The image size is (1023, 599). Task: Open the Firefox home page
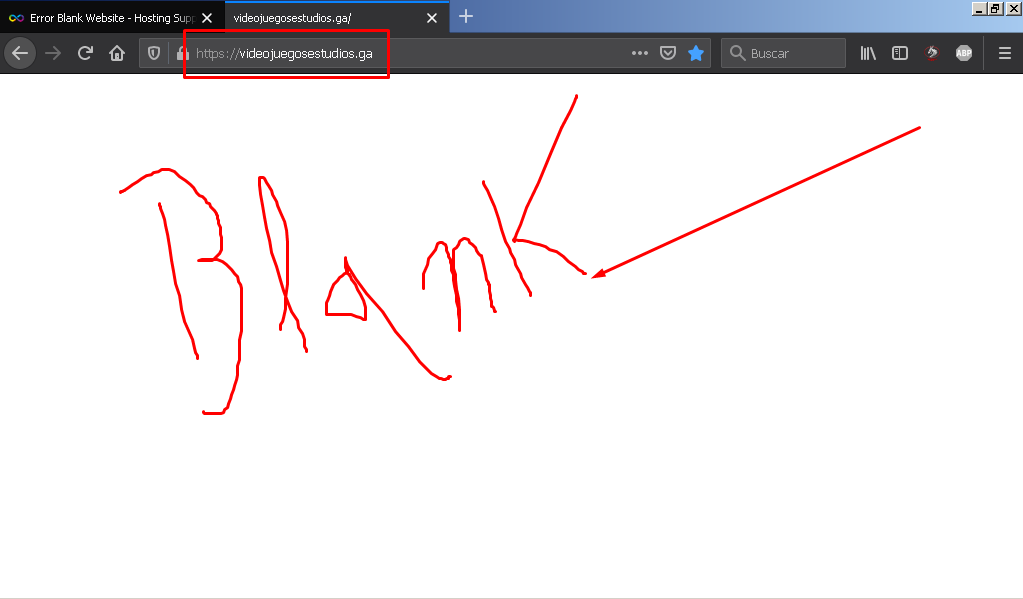[117, 53]
